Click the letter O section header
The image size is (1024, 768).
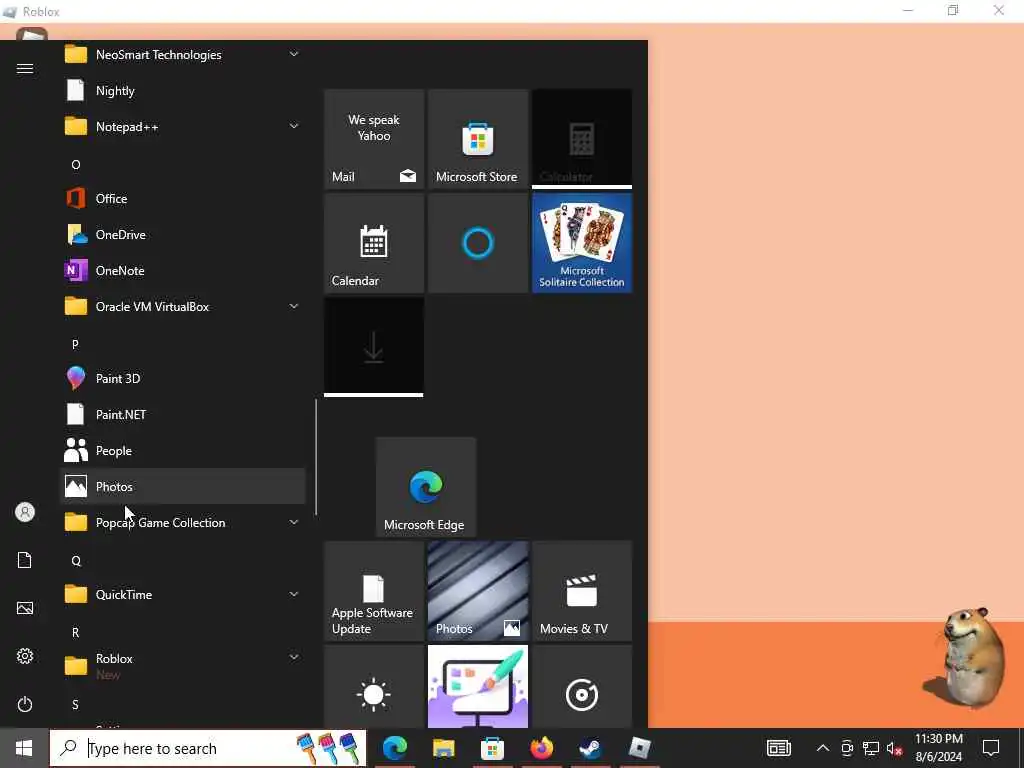tap(76, 165)
